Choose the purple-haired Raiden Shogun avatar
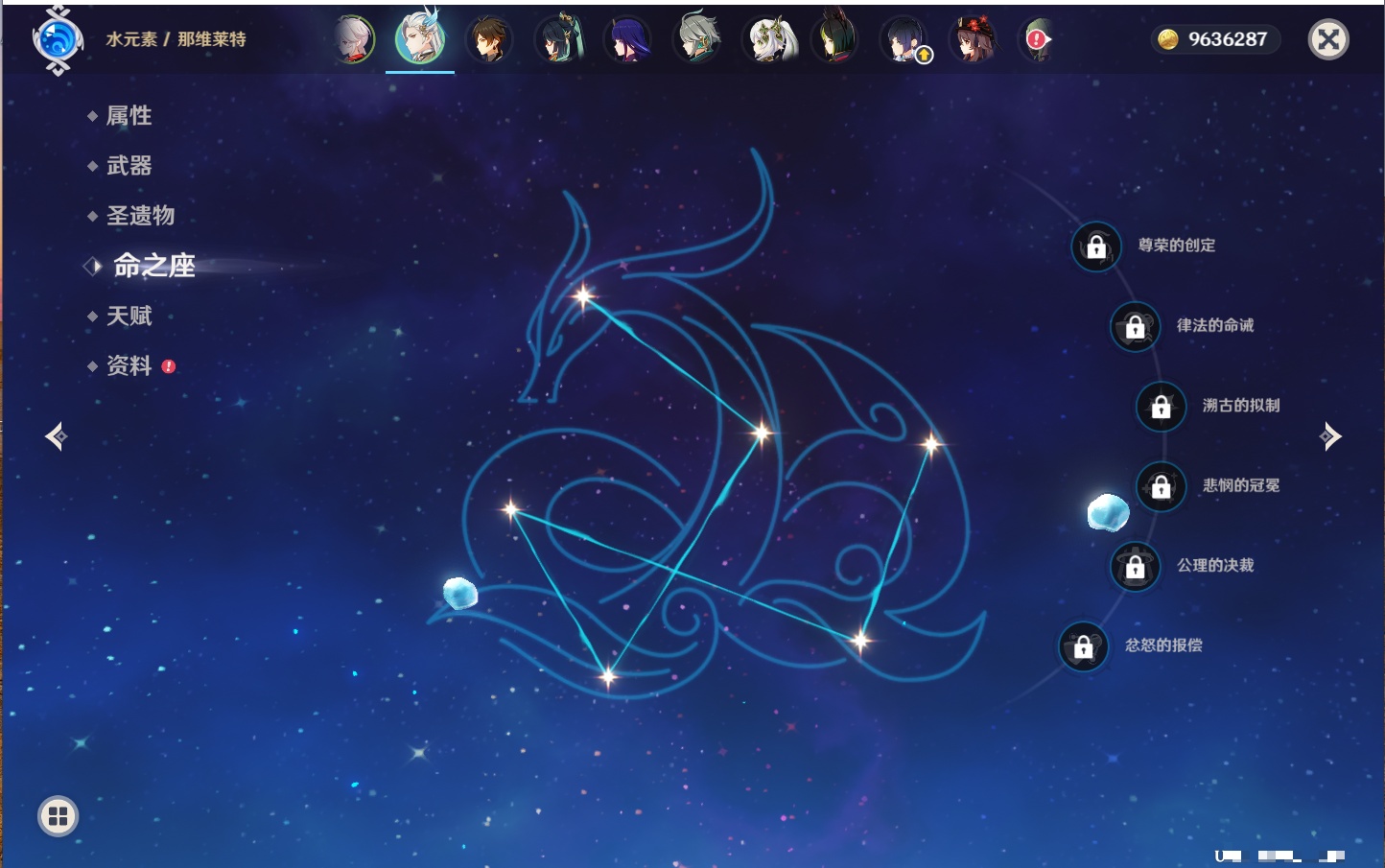 (627, 40)
